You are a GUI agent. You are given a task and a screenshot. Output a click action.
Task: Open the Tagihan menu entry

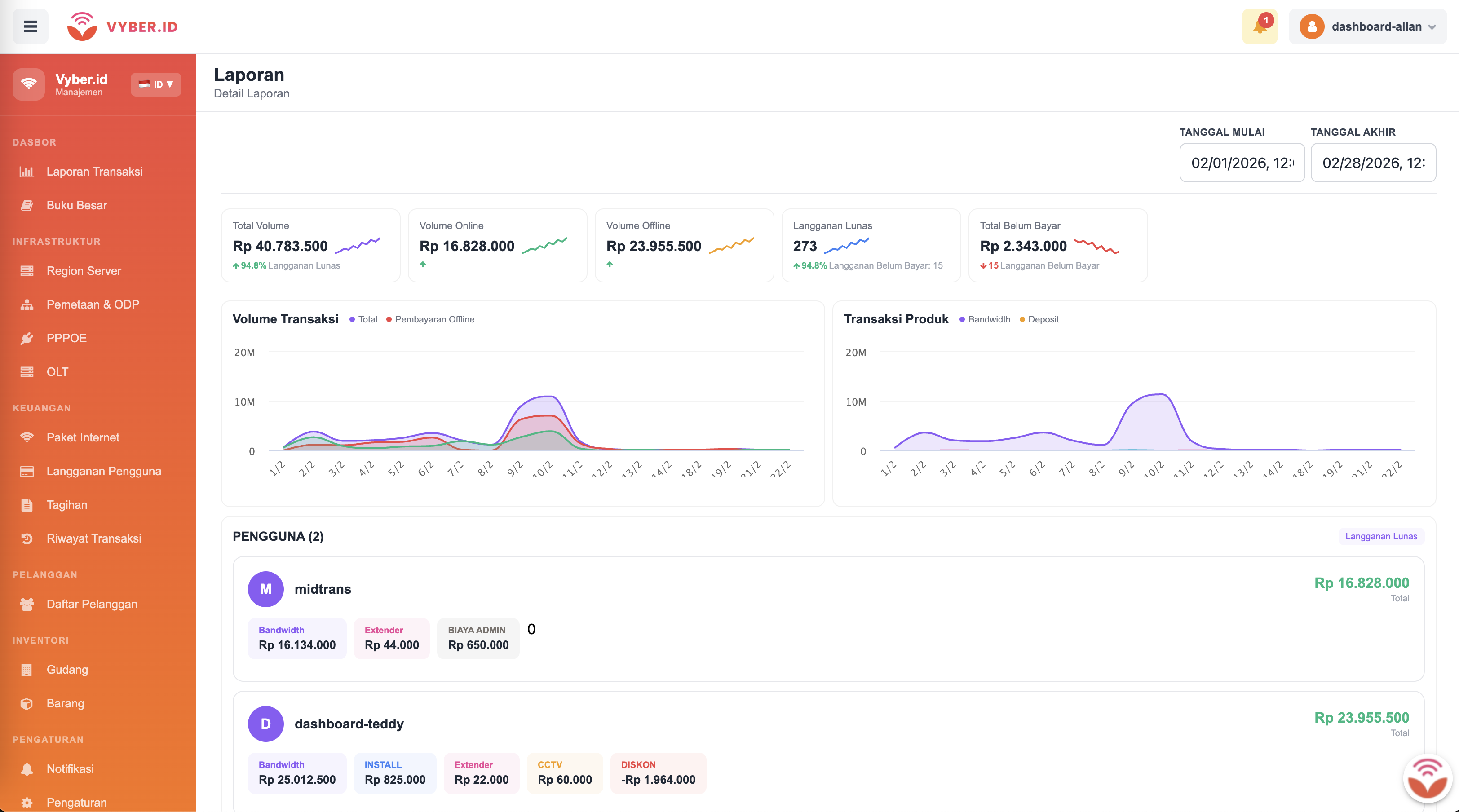(x=66, y=504)
